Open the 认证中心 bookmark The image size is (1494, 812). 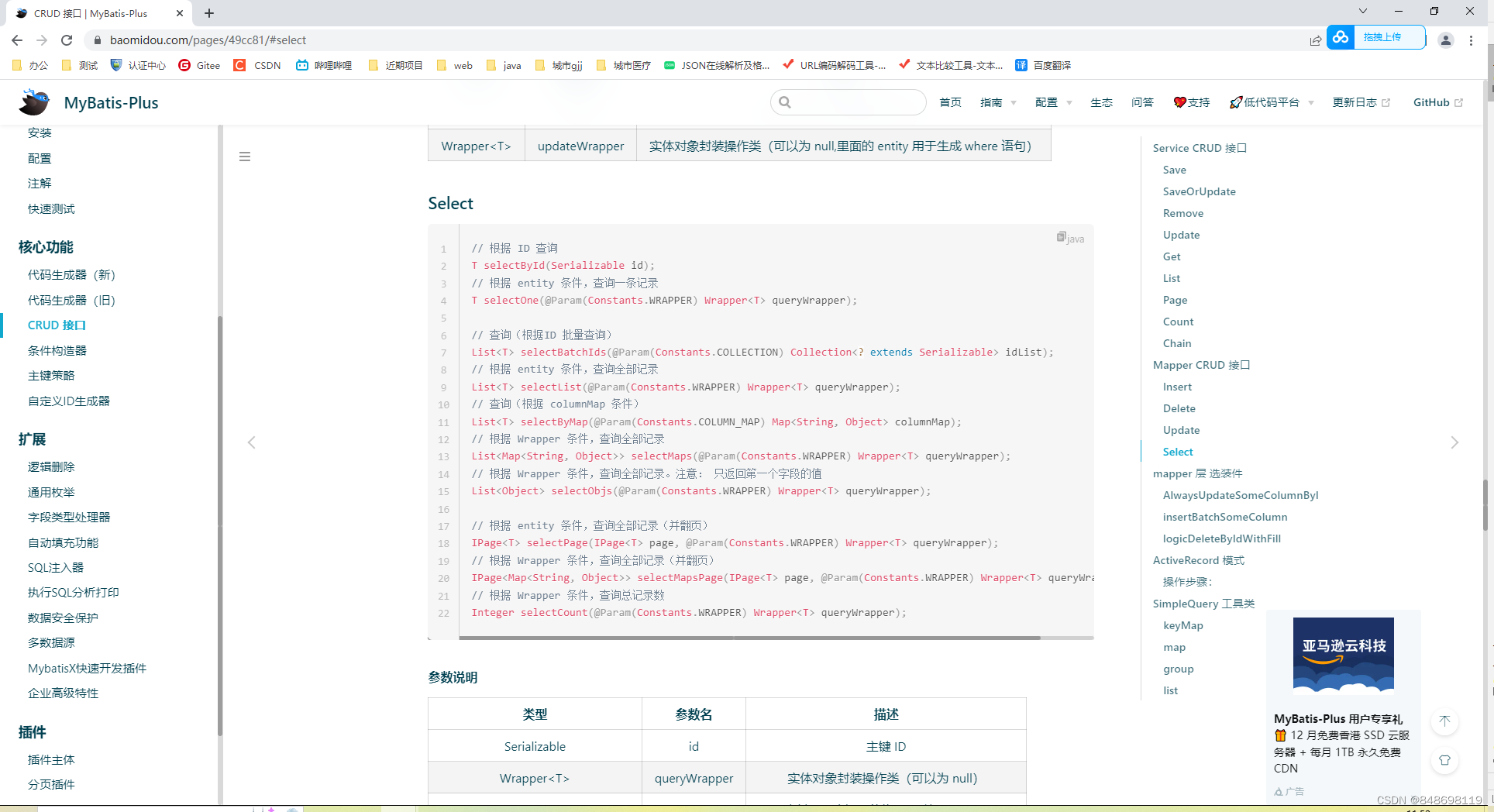(x=138, y=65)
